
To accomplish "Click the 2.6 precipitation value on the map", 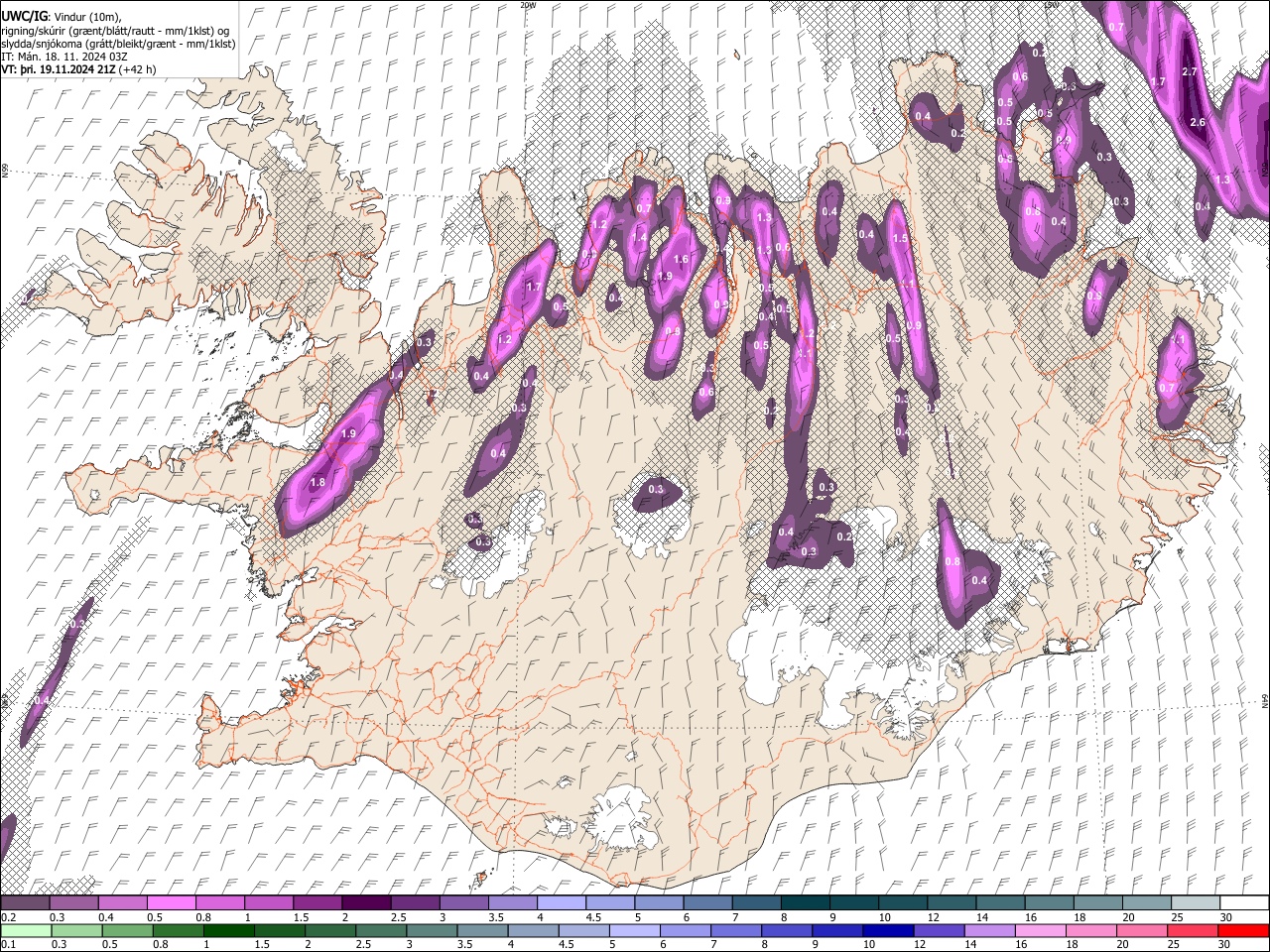I will [1197, 123].
